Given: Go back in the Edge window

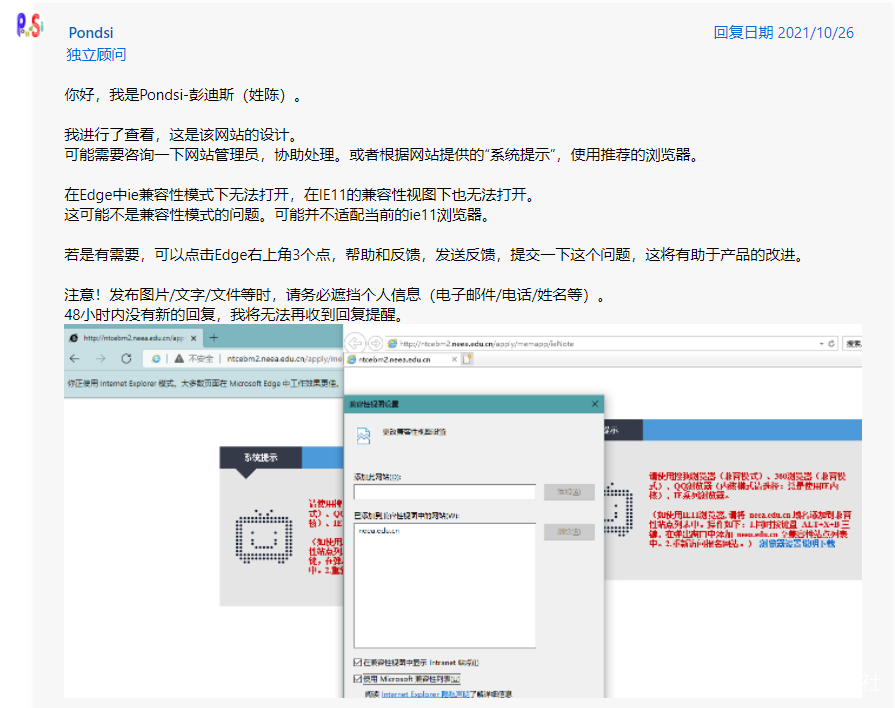Looking at the screenshot, I should coord(74,359).
